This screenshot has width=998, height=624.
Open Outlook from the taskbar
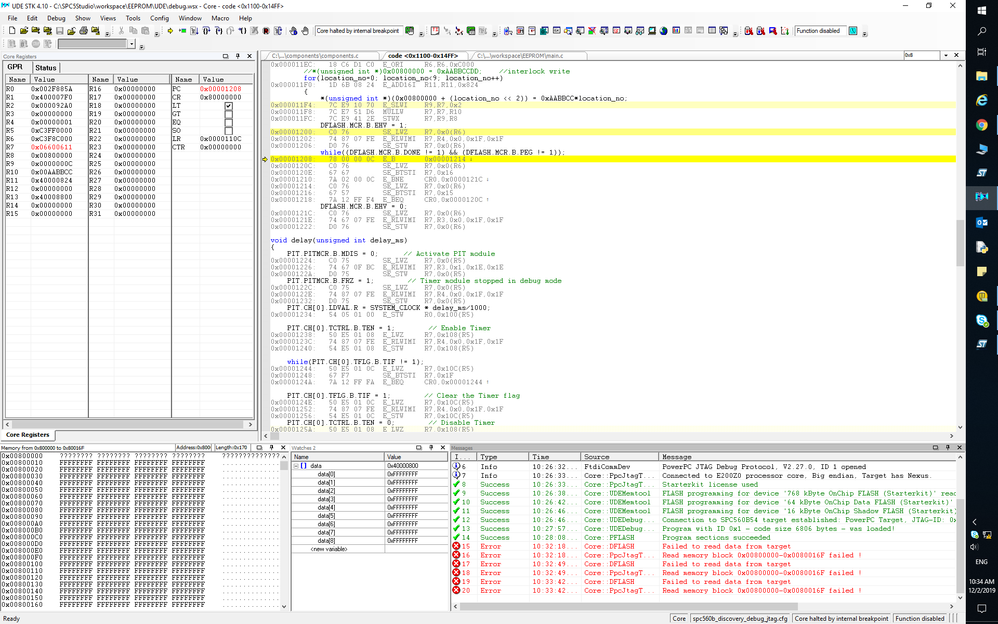(981, 222)
